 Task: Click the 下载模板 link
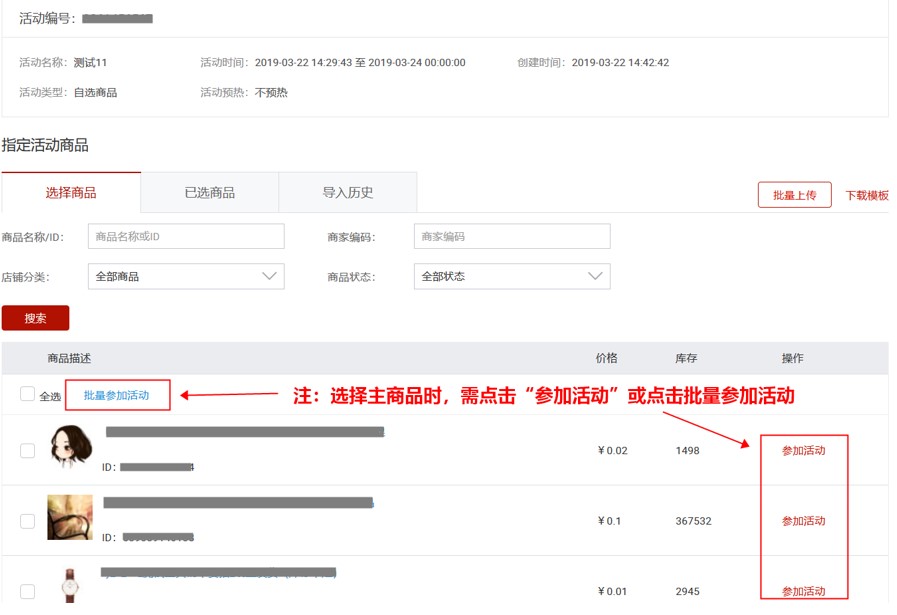[x=866, y=196]
